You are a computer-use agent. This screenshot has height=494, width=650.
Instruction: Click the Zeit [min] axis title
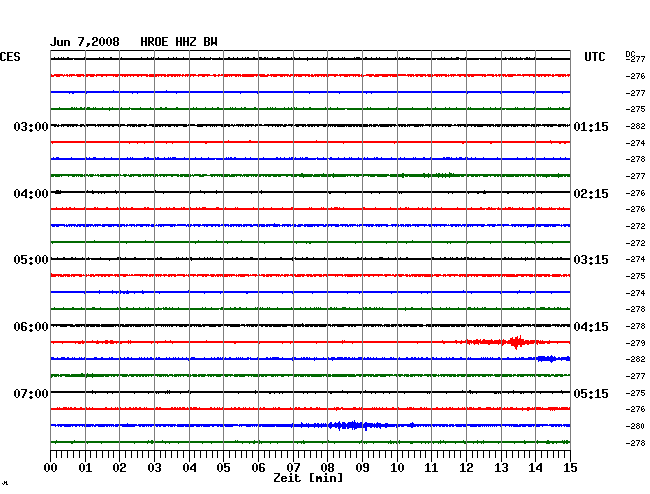pos(308,478)
